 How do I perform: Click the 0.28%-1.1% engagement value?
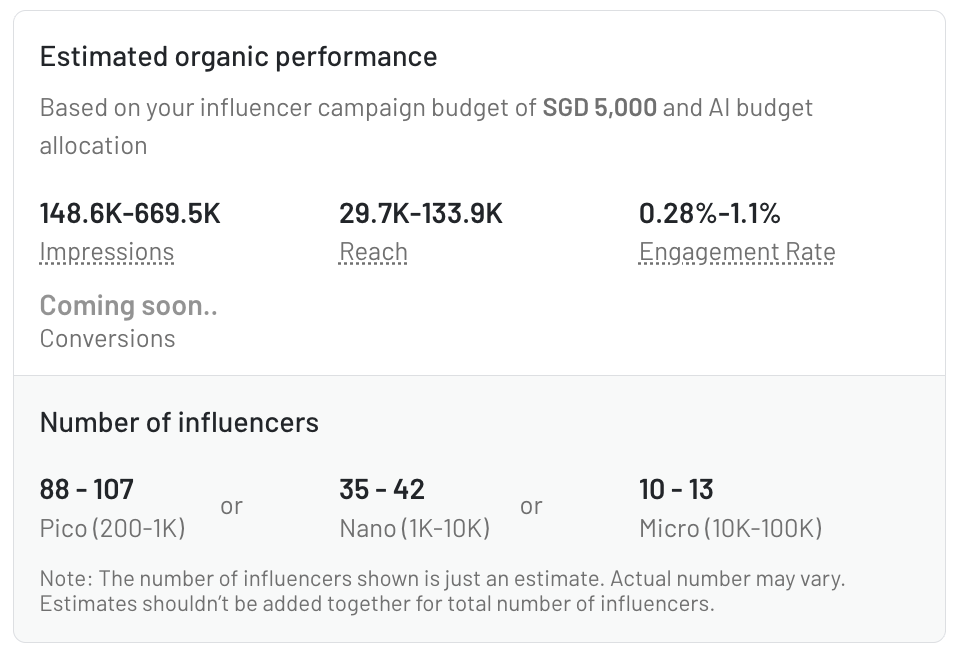tap(710, 213)
